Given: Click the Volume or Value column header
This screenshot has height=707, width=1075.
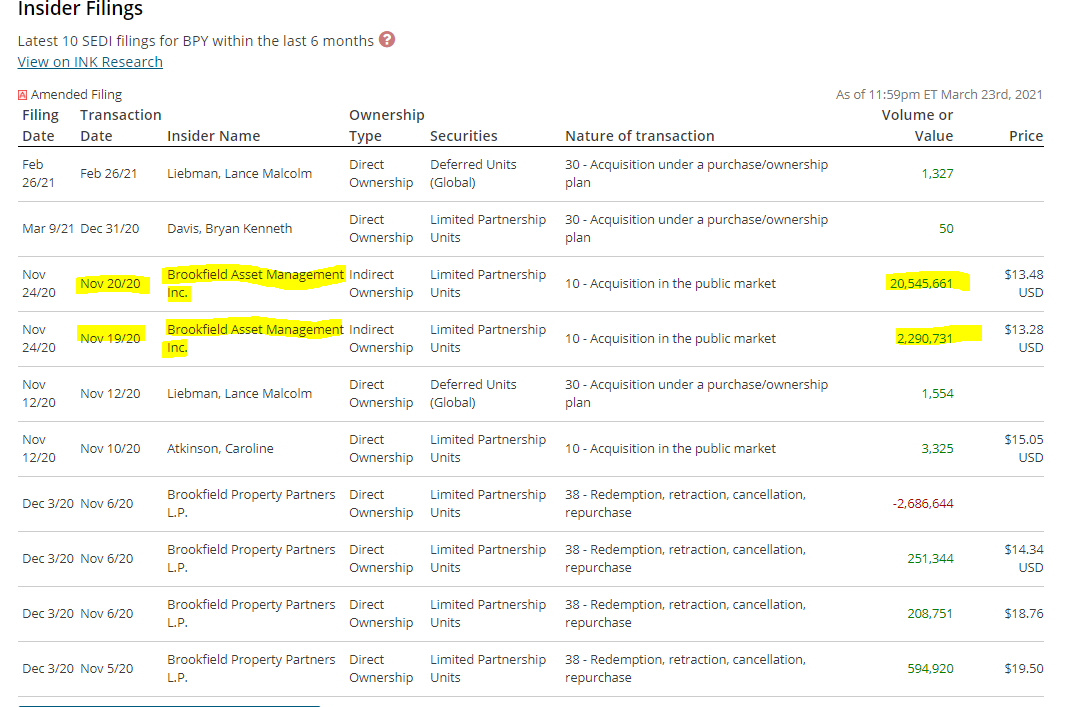Looking at the screenshot, I should coord(917,125).
